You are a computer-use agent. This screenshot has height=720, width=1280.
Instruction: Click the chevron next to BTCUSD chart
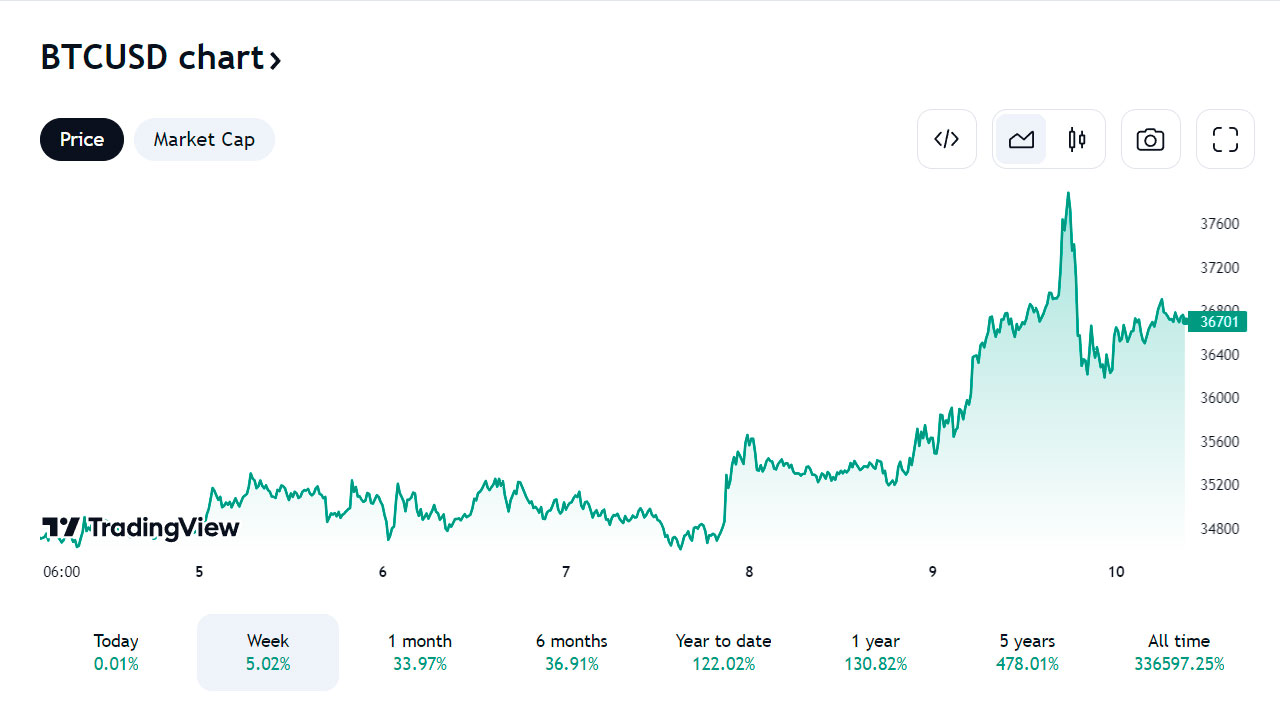coord(275,60)
